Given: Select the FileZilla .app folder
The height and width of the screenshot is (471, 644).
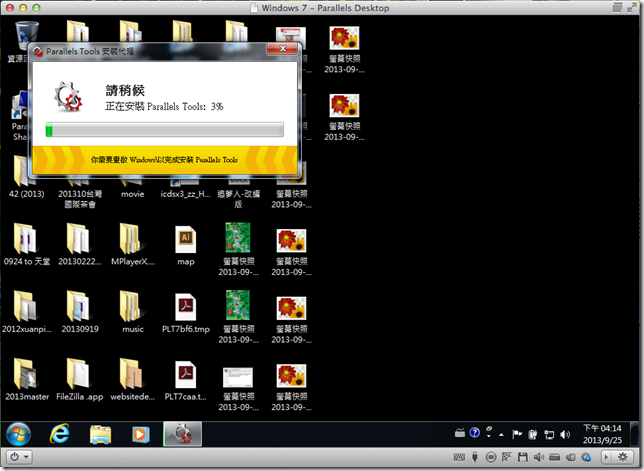Looking at the screenshot, I should [x=80, y=380].
